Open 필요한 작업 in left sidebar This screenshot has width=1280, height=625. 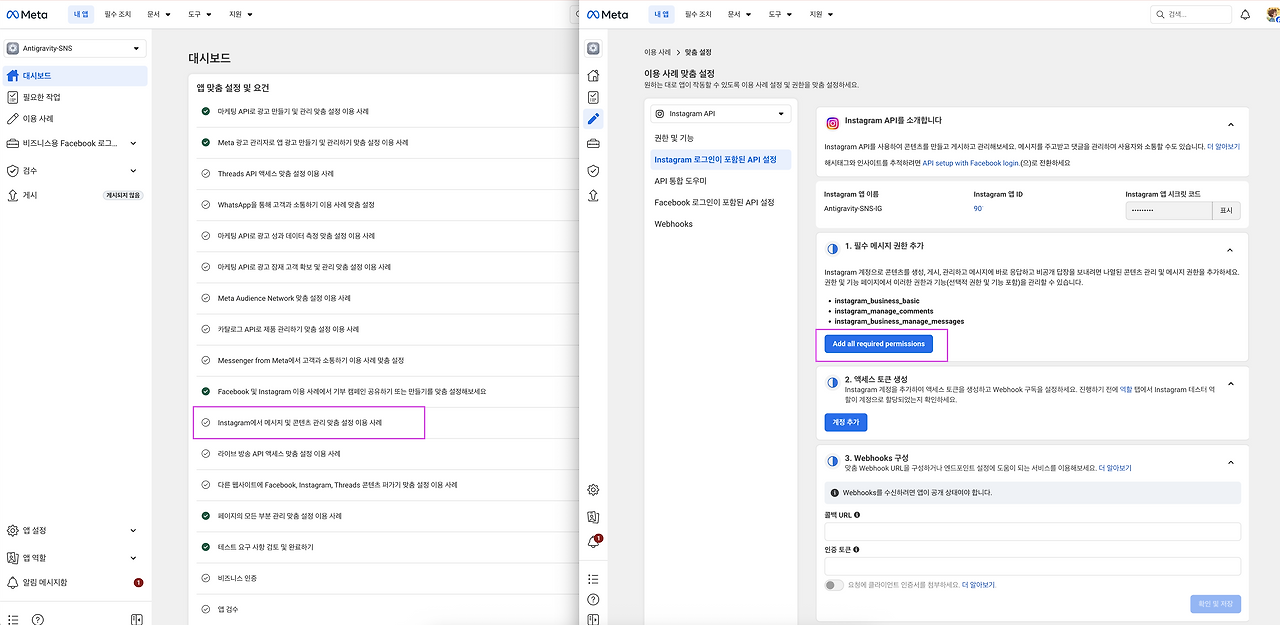pyautogui.click(x=75, y=97)
